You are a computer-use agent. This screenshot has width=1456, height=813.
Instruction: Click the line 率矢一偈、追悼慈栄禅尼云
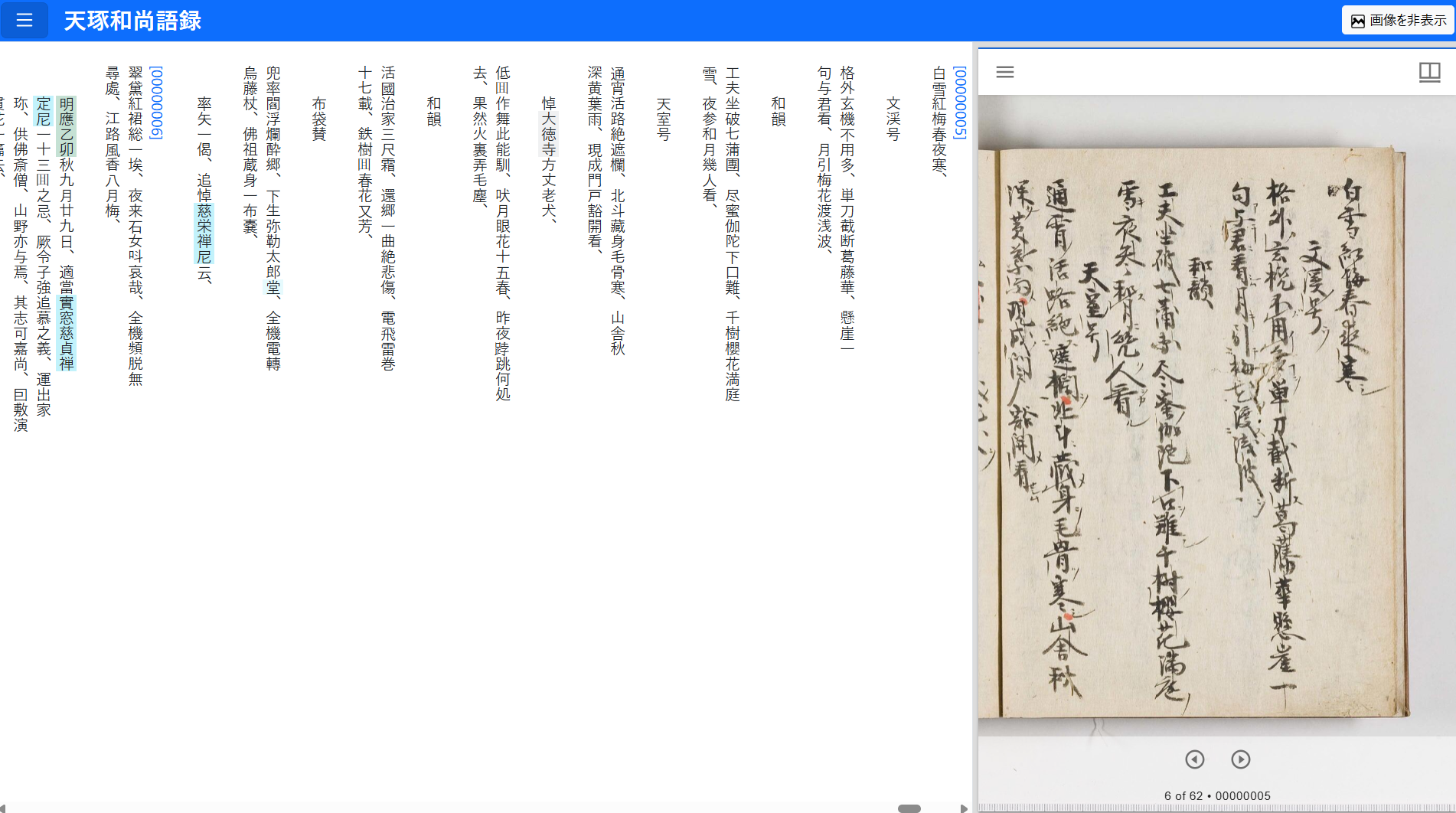coord(204,191)
